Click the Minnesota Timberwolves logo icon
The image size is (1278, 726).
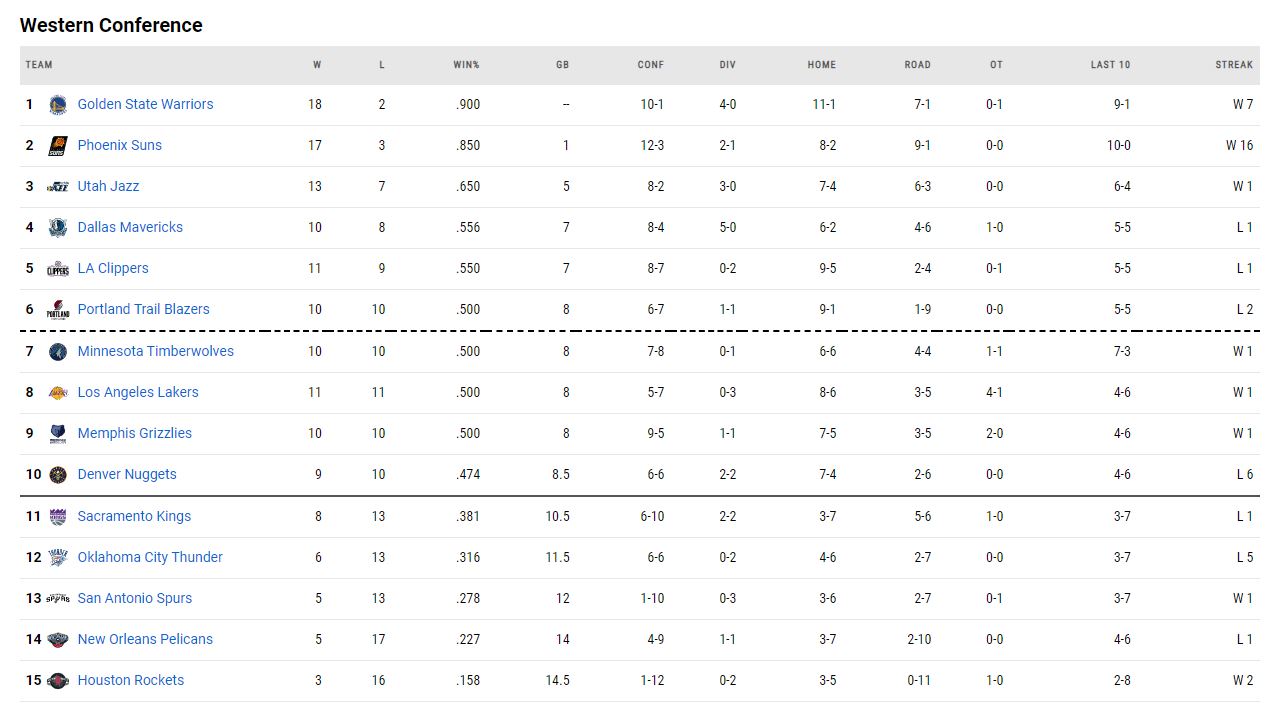[x=58, y=352]
